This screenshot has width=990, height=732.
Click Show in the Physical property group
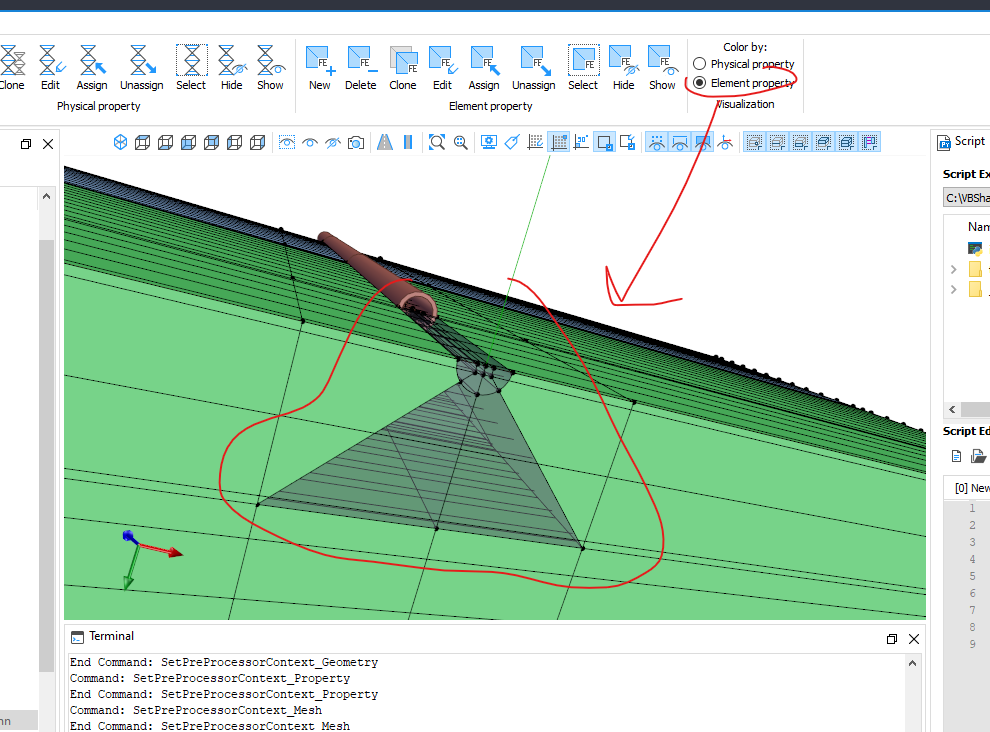[x=271, y=68]
